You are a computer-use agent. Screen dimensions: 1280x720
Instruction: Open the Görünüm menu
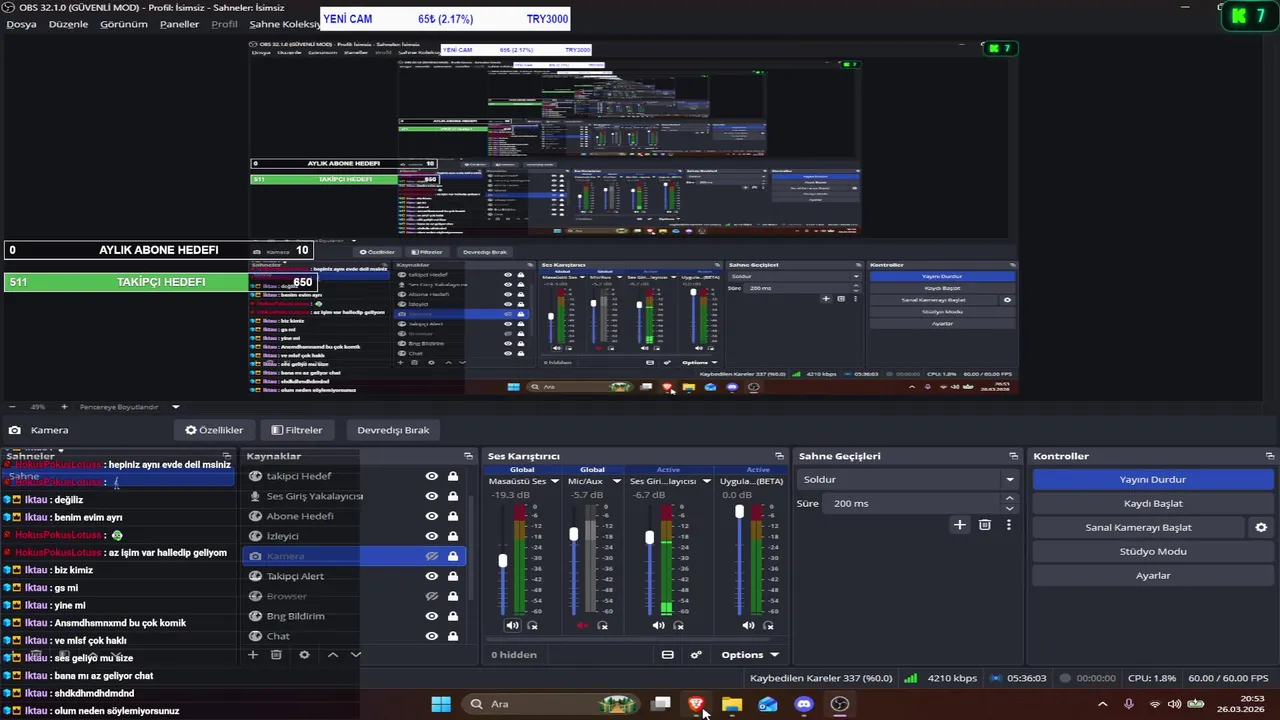coord(124,24)
